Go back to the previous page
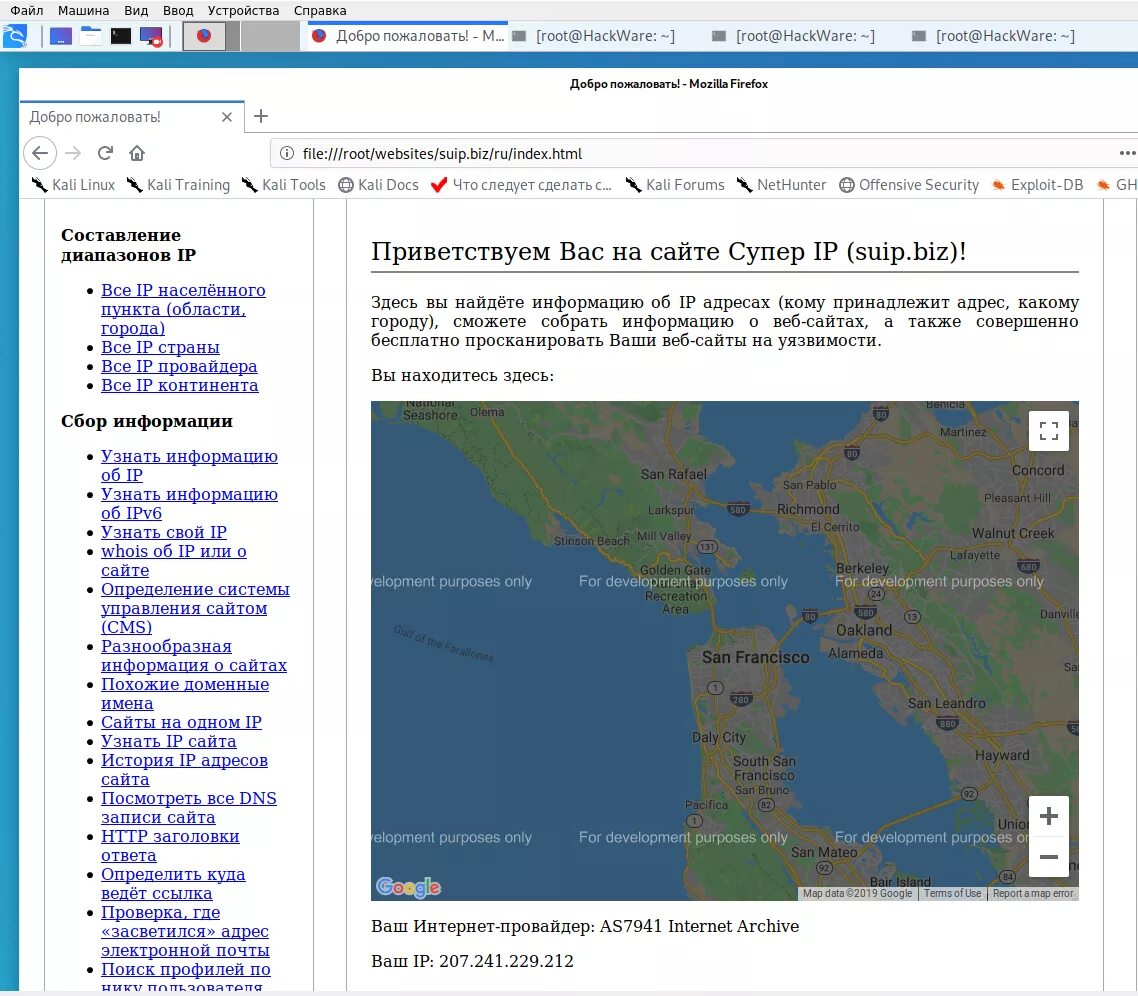Image resolution: width=1138 pixels, height=996 pixels. [40, 153]
